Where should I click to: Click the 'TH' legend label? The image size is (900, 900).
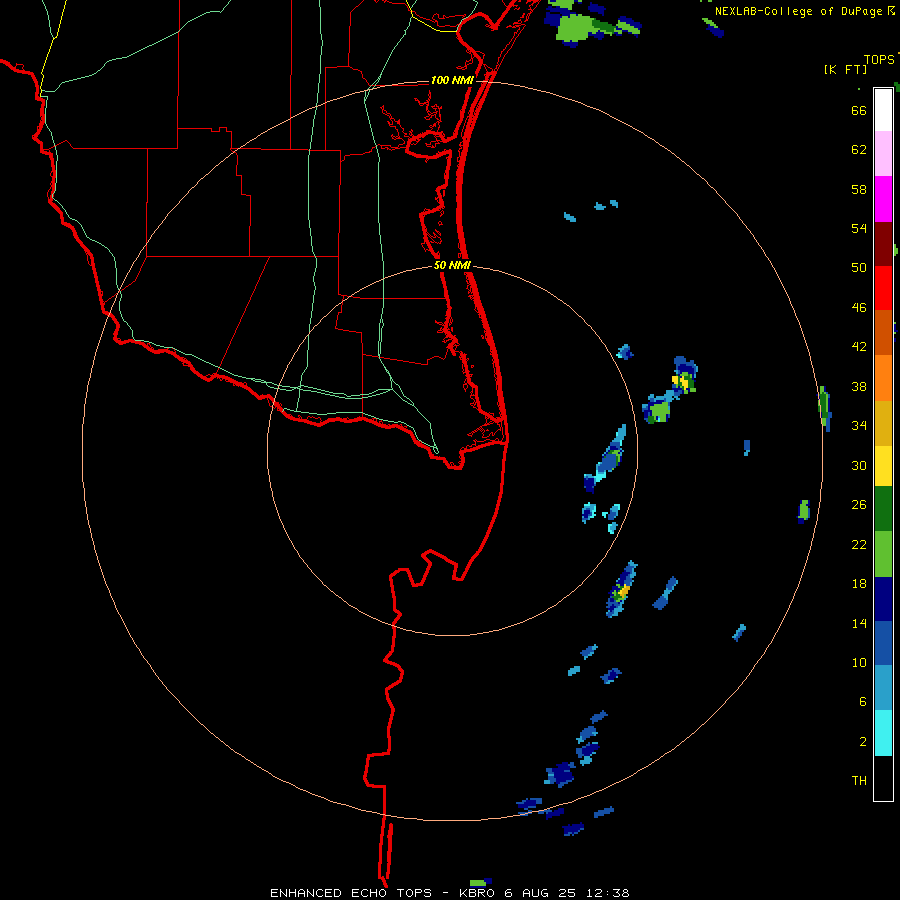(x=859, y=781)
